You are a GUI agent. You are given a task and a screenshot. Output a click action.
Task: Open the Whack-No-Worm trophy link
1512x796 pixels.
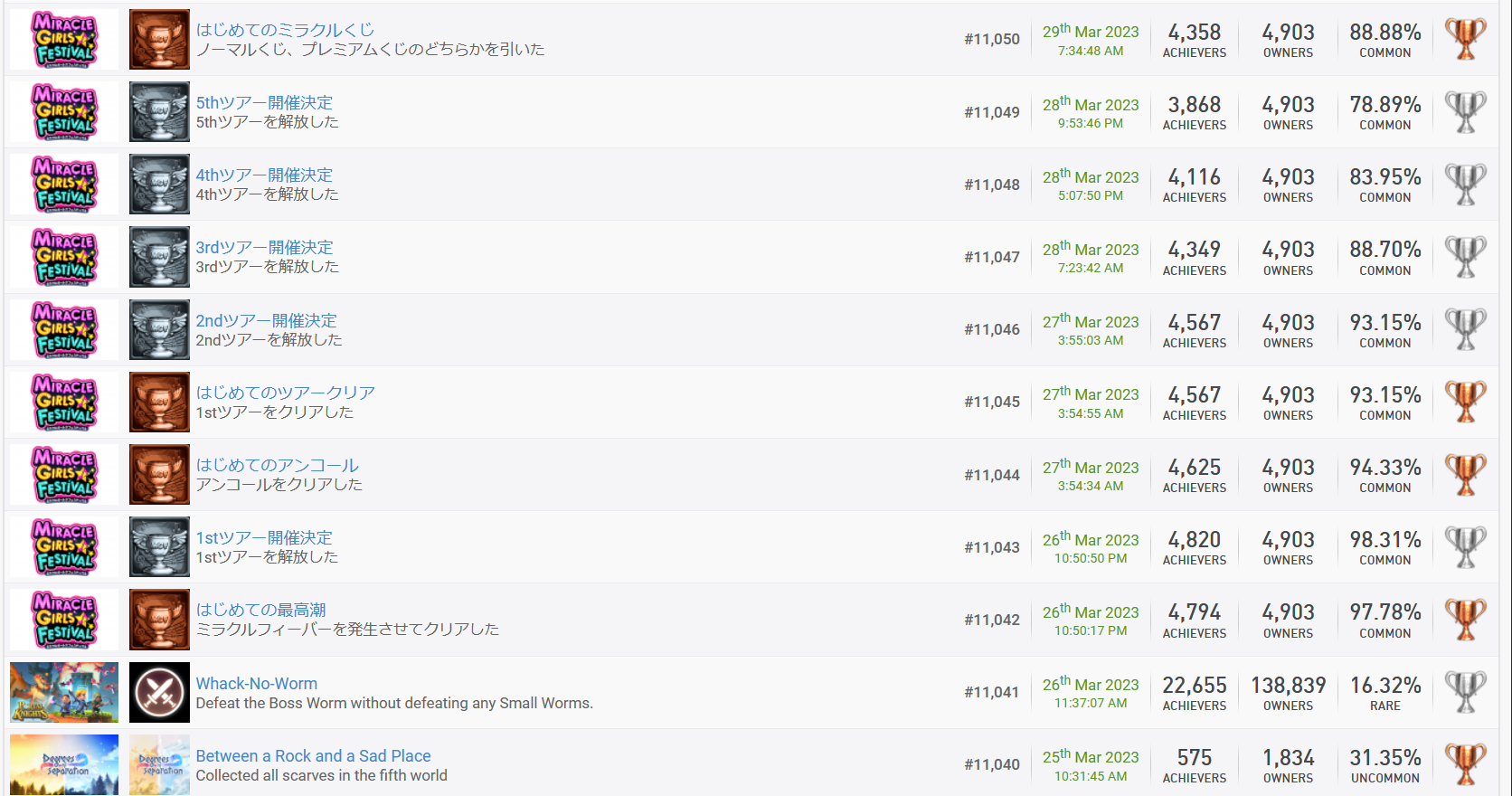257,684
